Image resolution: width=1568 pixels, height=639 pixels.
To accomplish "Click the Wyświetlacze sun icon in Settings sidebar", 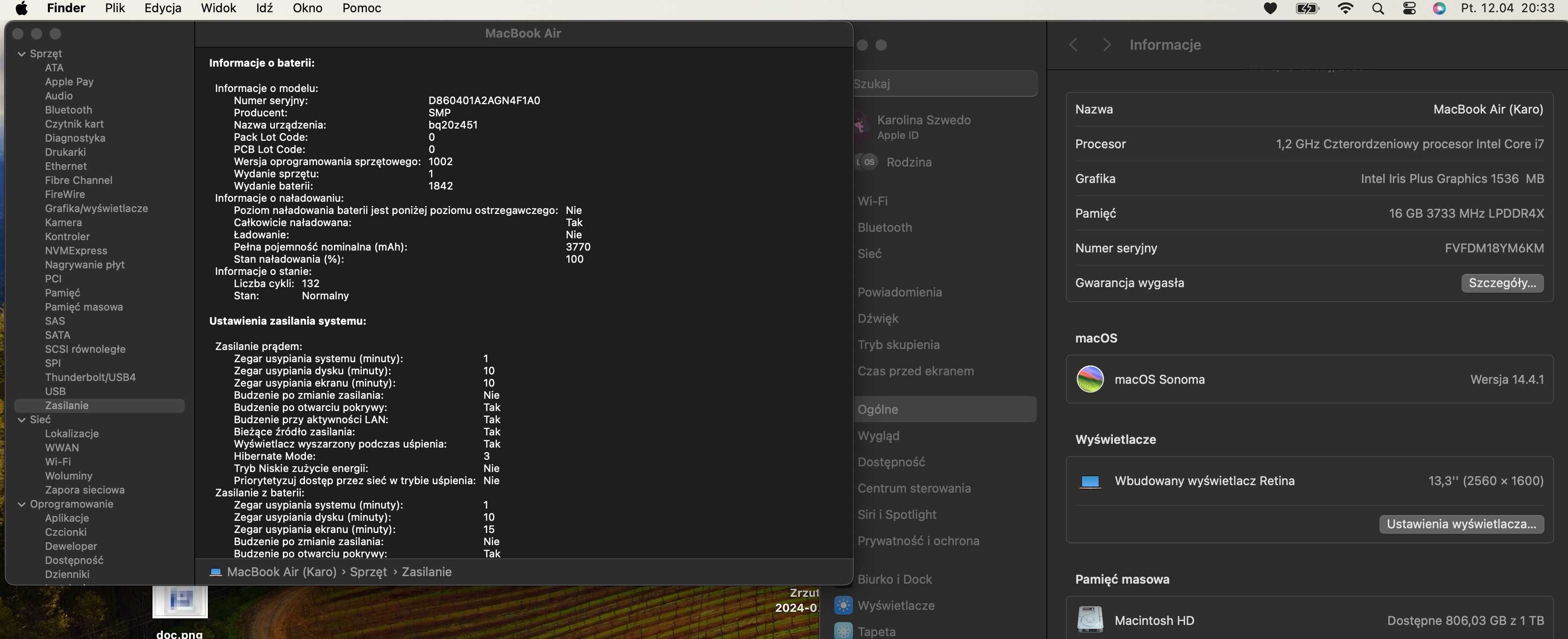I will click(843, 606).
